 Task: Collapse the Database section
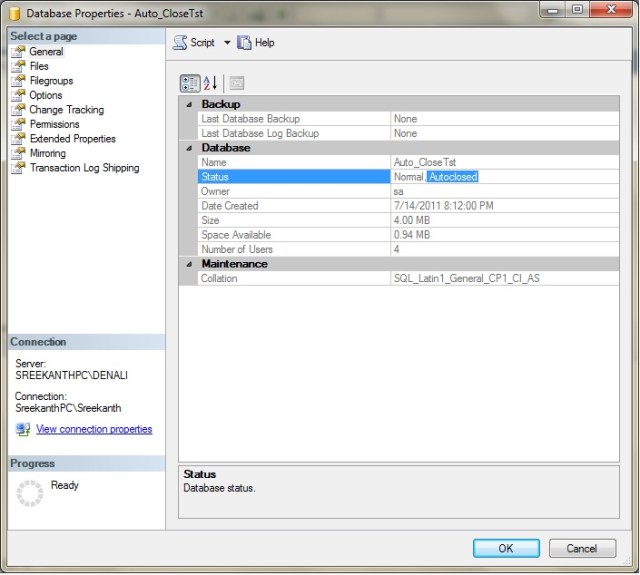[189, 148]
